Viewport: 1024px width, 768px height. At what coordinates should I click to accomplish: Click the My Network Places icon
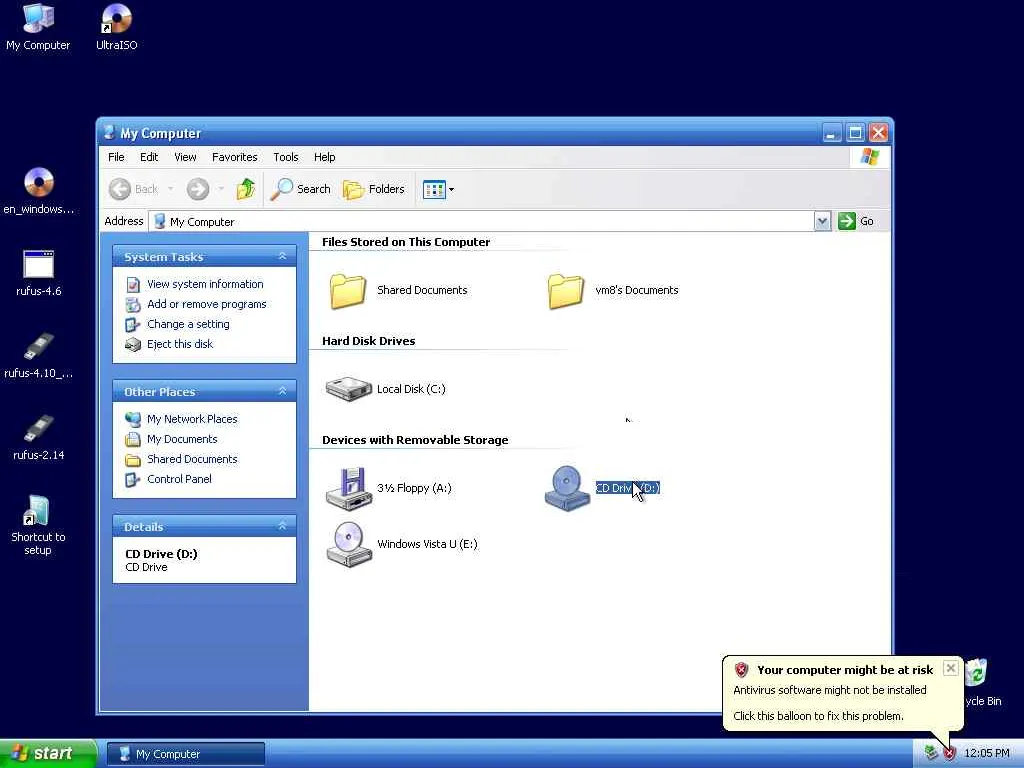pos(133,419)
